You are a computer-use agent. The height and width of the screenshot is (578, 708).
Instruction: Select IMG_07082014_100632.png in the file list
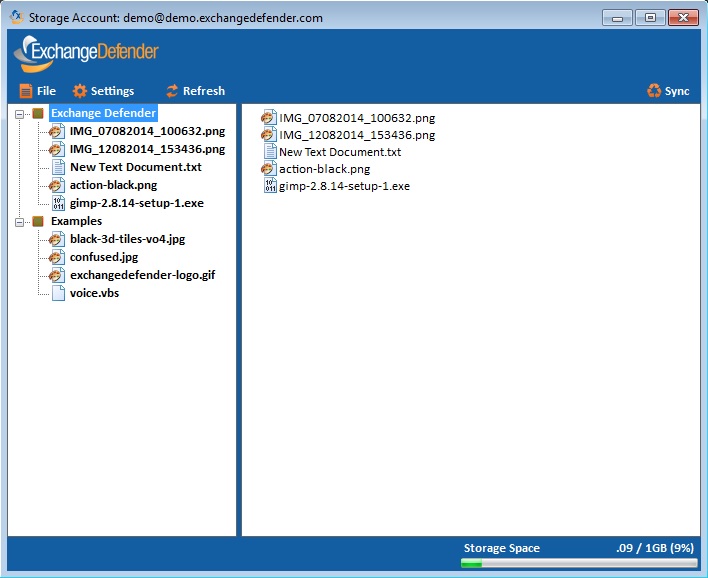point(356,118)
